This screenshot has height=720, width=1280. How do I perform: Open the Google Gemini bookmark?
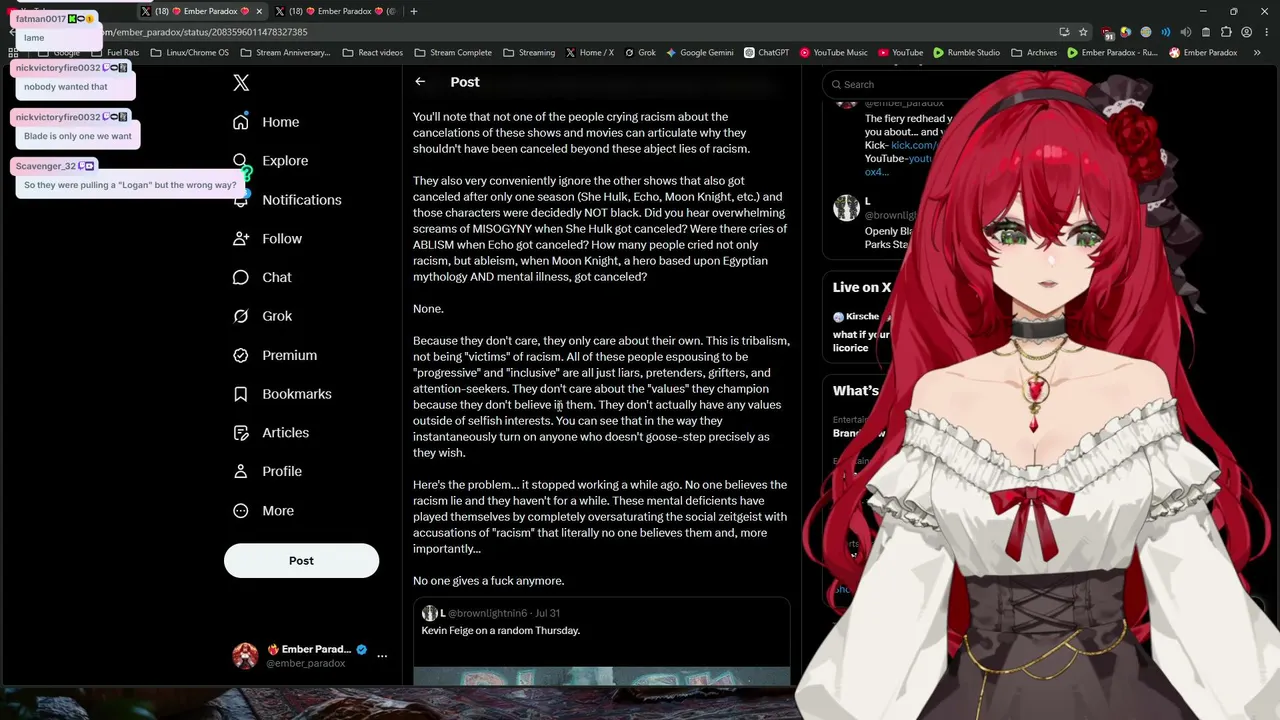coord(700,52)
